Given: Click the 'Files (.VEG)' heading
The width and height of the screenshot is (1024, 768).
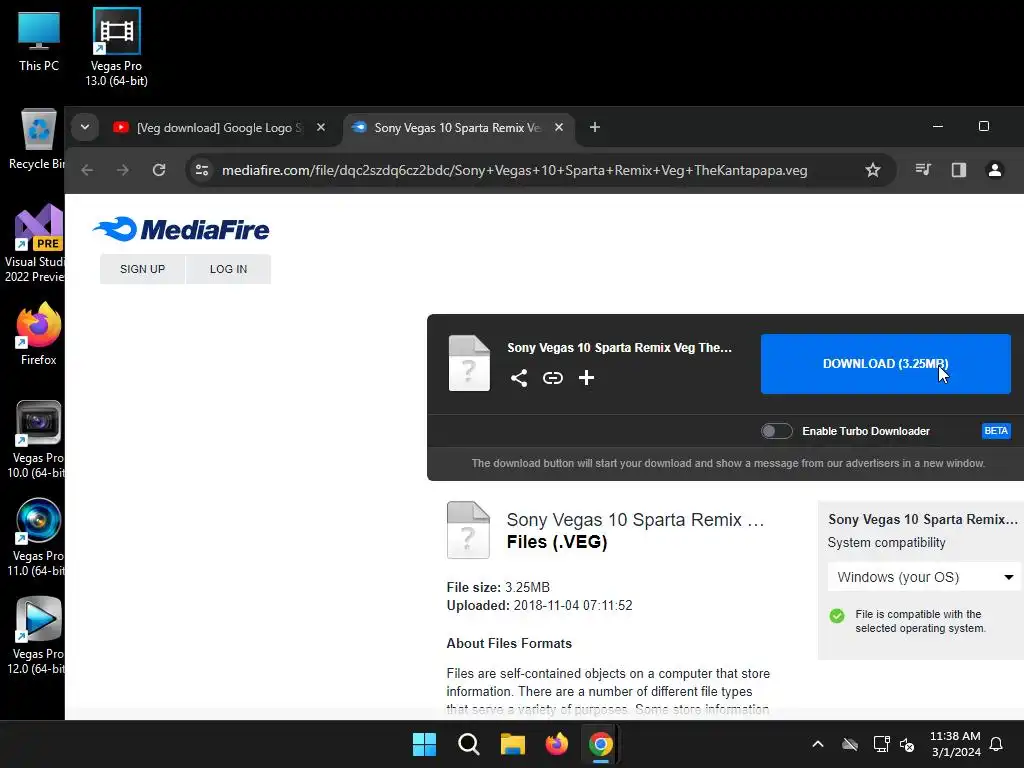Looking at the screenshot, I should click(x=557, y=542).
